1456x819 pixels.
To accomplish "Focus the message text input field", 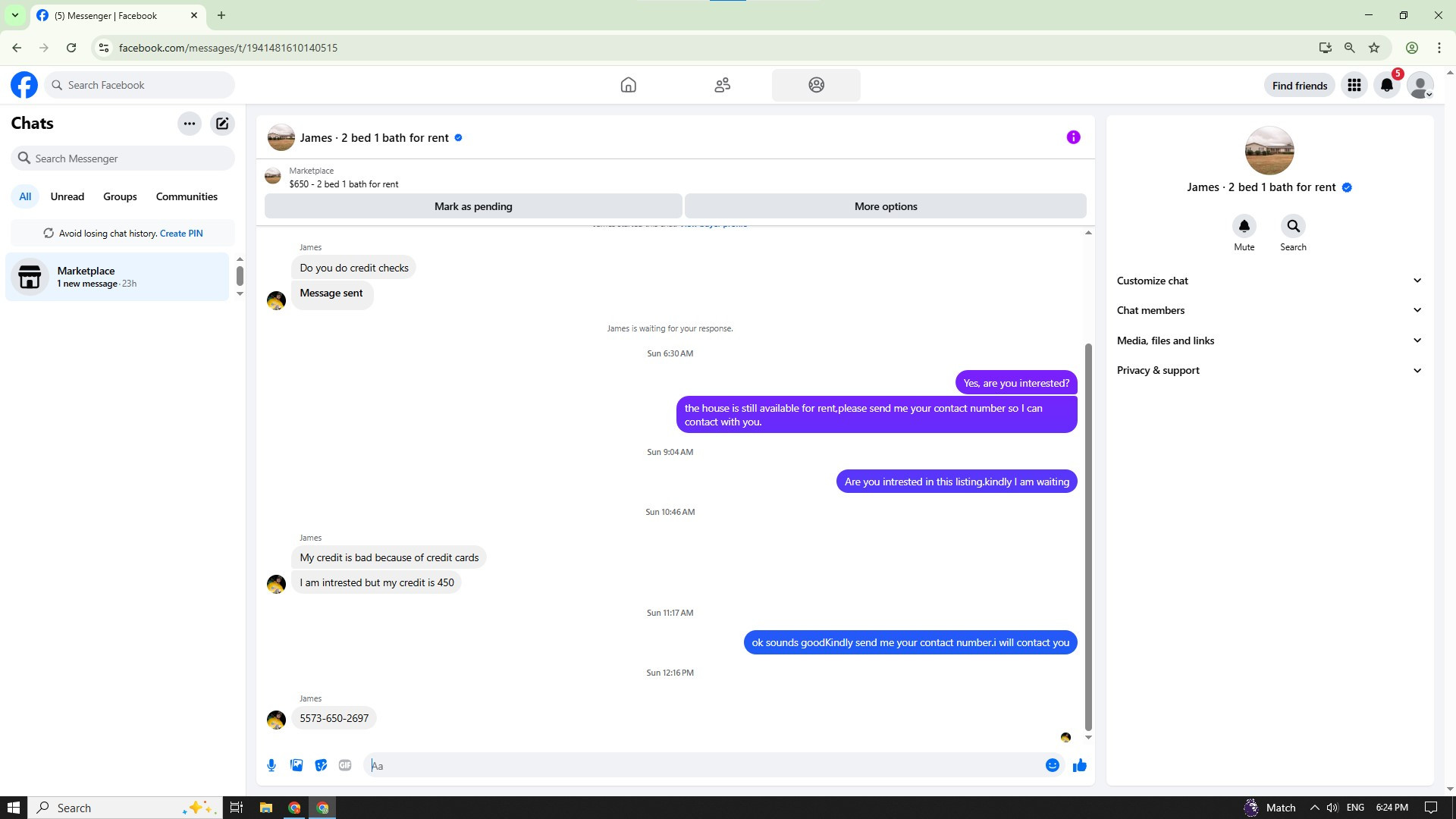I will [705, 765].
